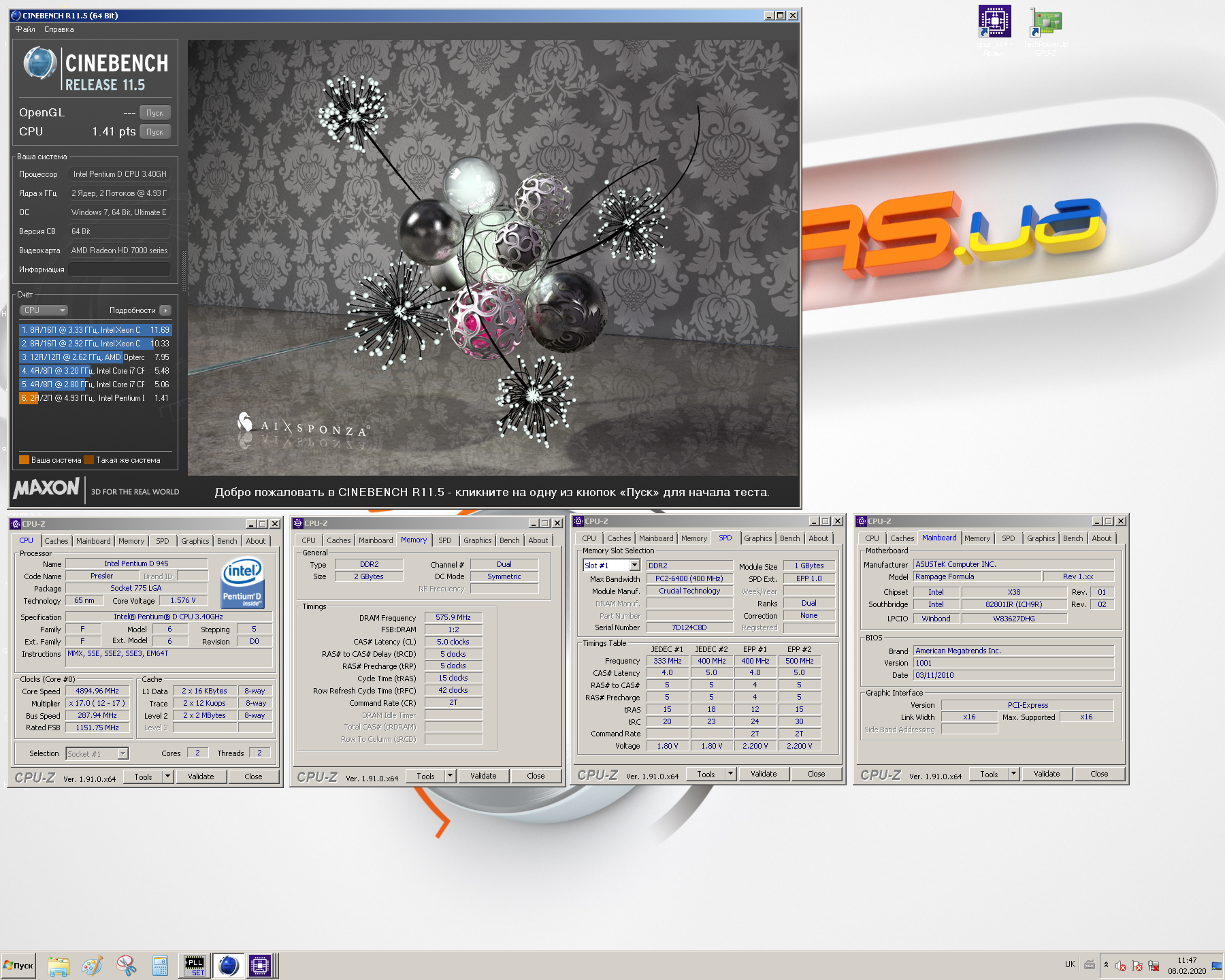Click the Ваша система orange legend swatch
Image resolution: width=1225 pixels, height=980 pixels.
tap(24, 460)
